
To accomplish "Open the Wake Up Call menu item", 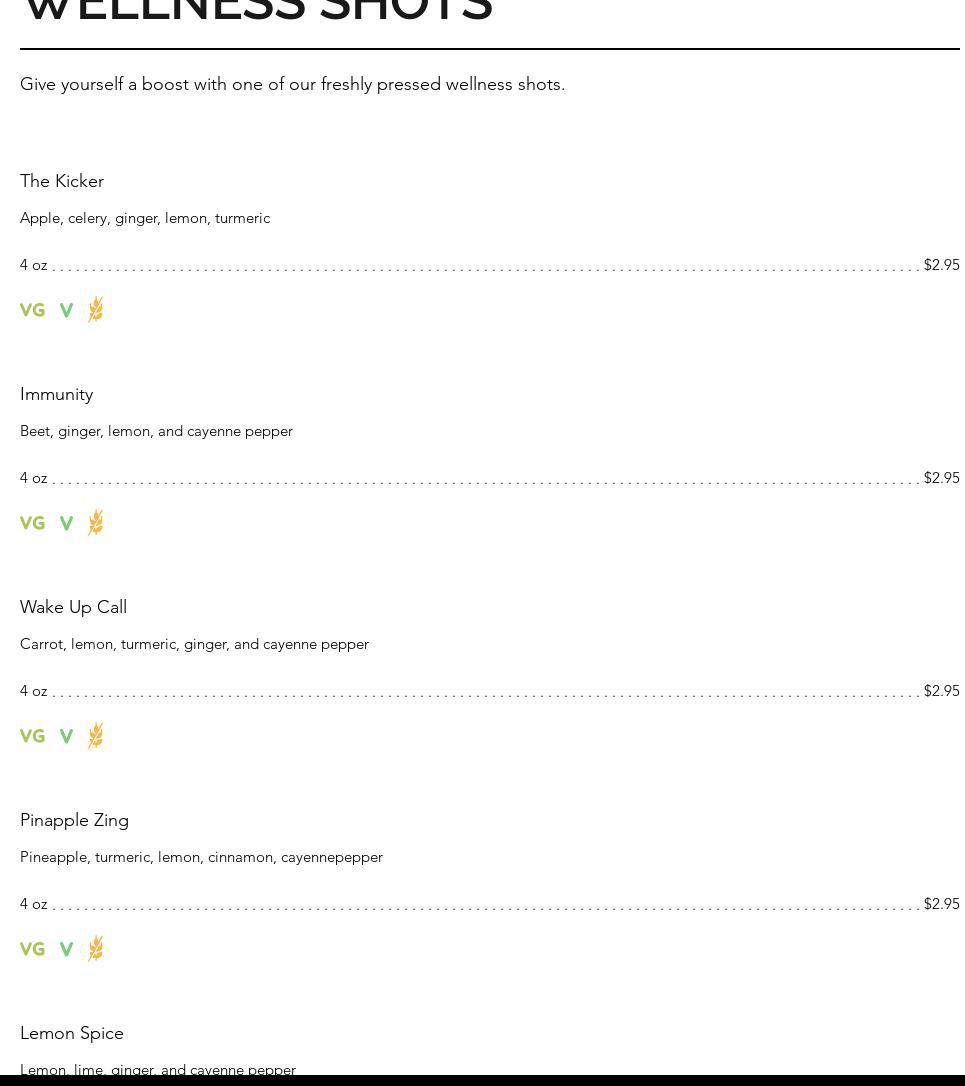I will (x=73, y=607).
